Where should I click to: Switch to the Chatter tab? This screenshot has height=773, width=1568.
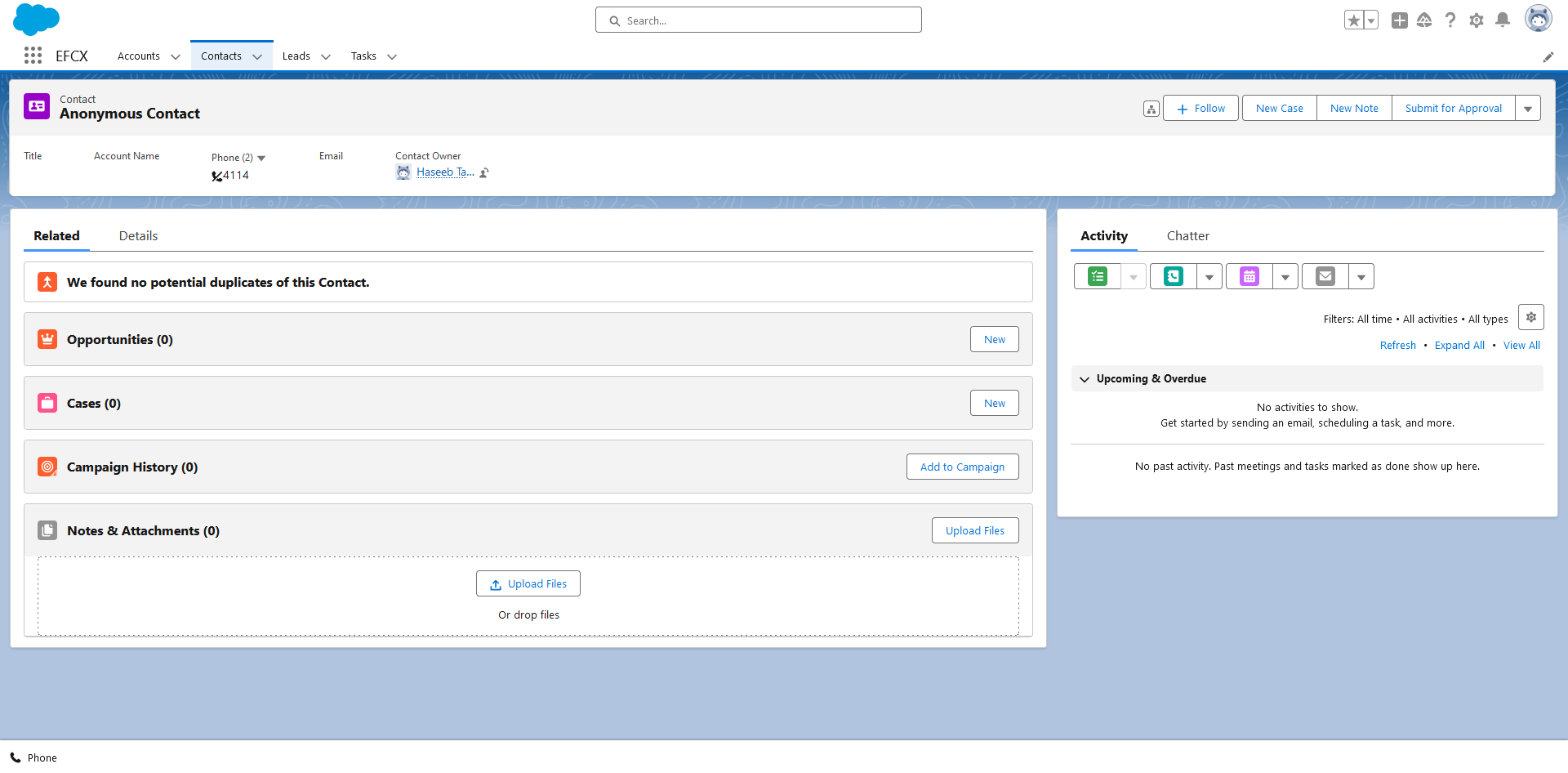pyautogui.click(x=1187, y=236)
